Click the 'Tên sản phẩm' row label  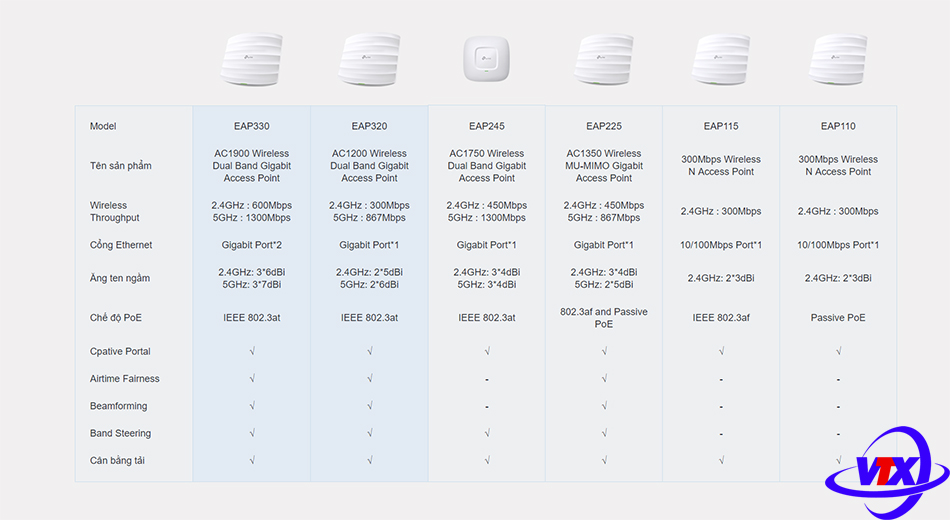121,165
